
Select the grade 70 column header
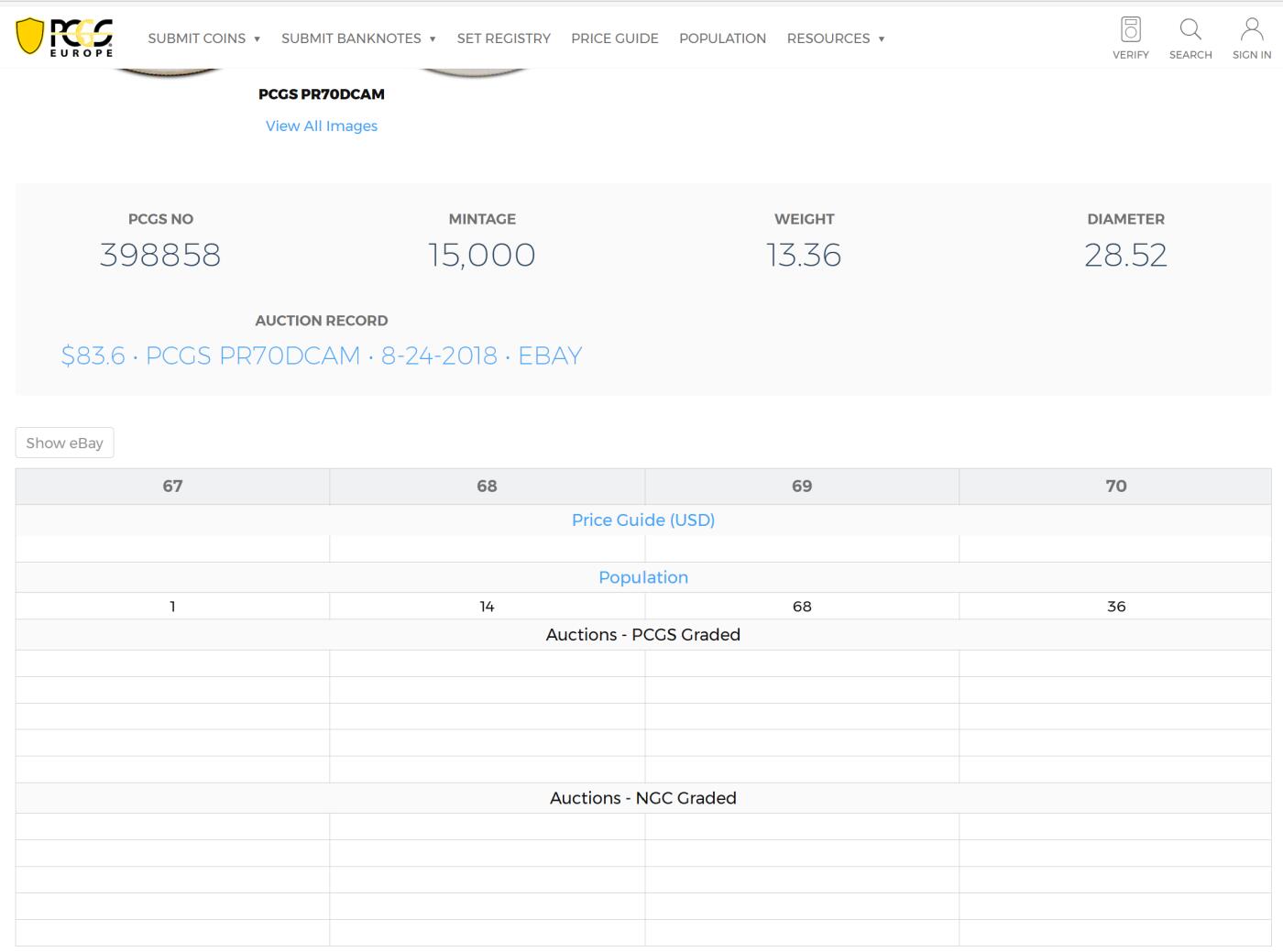(1115, 487)
